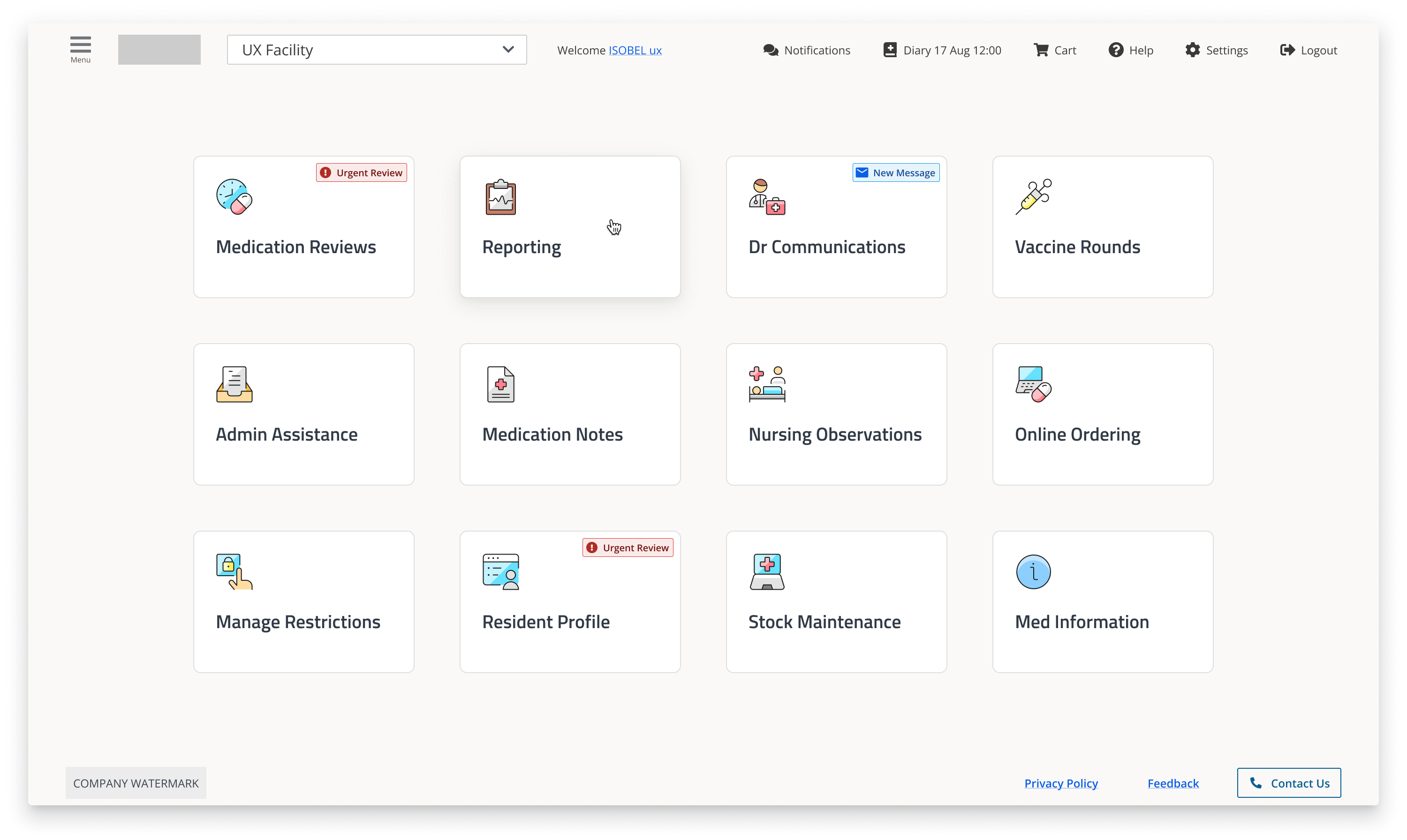The height and width of the screenshot is (840, 1407).
Task: Open the Manage Restrictions card title
Action: point(298,622)
